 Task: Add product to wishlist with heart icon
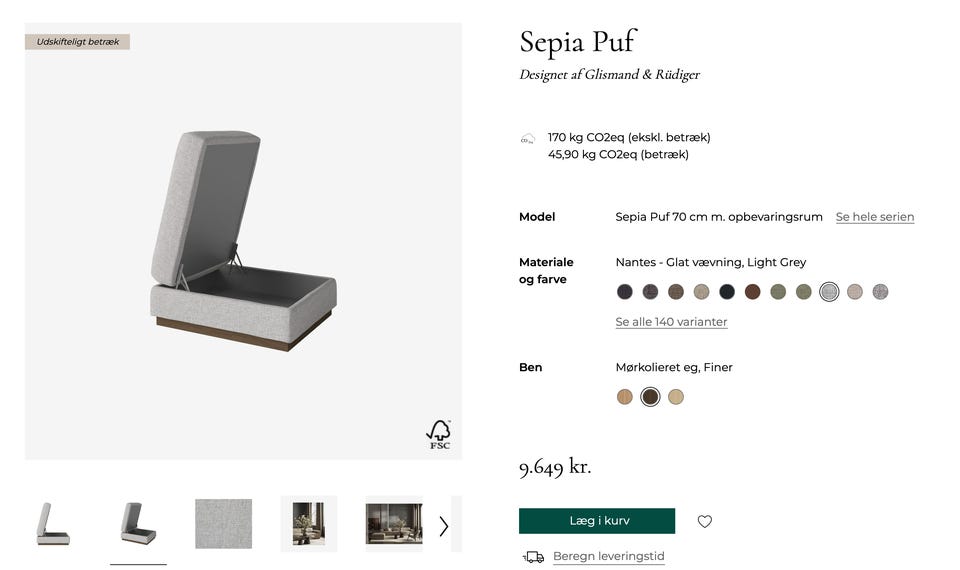pos(705,521)
